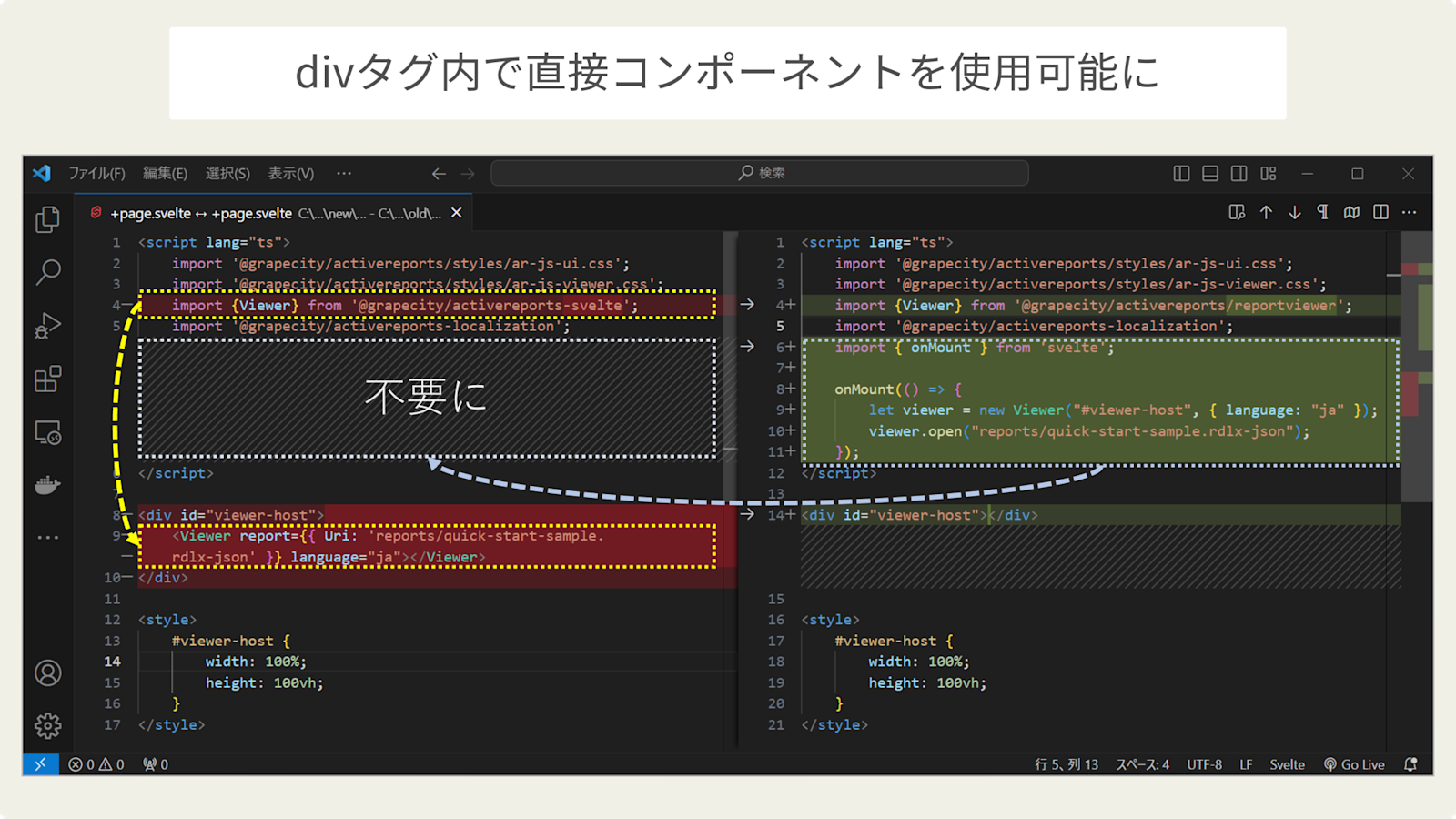Toggle whitespace trimming in diff editor
This screenshot has height=819, width=1456.
1323,212
